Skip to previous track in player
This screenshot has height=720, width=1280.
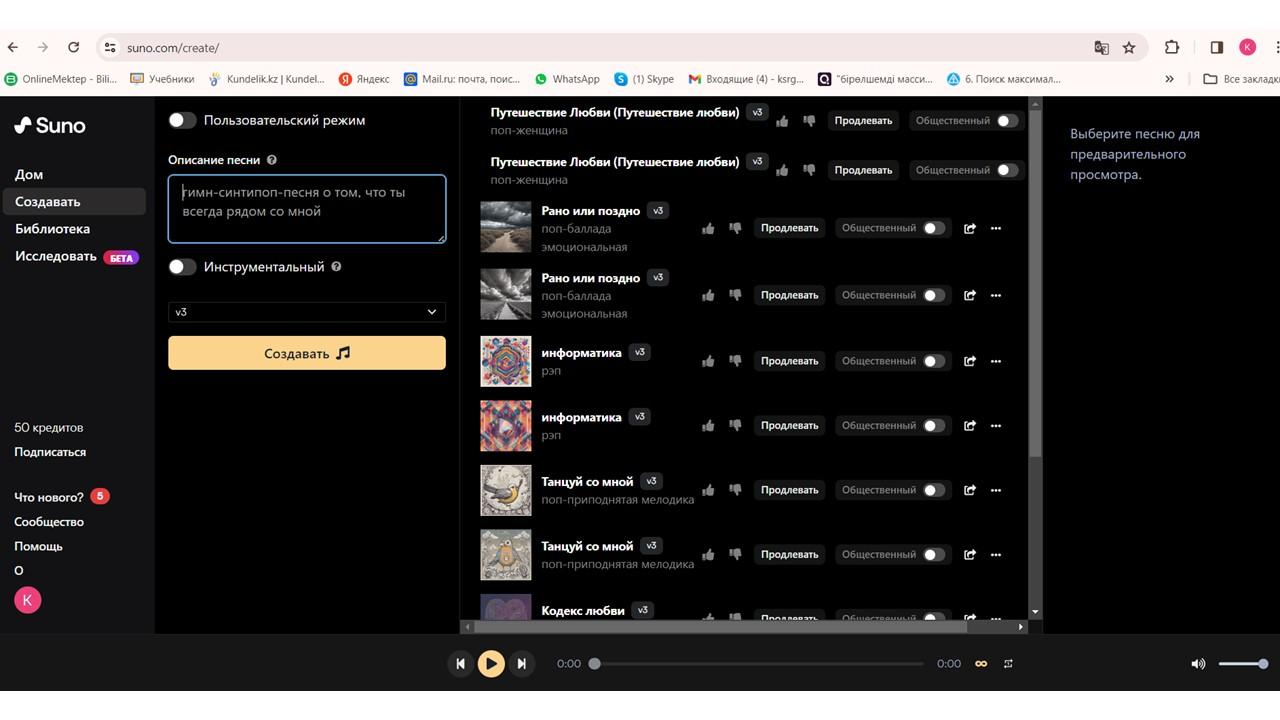tap(460, 663)
